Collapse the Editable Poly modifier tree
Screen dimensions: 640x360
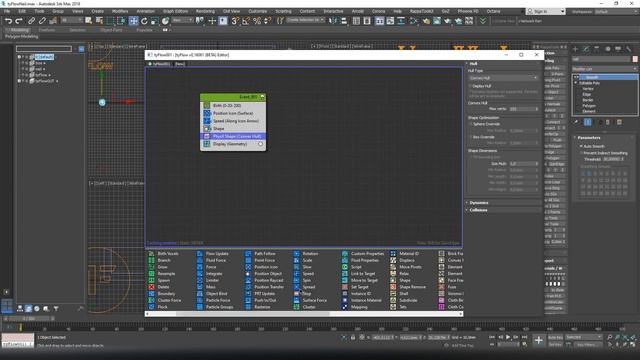tap(576, 83)
